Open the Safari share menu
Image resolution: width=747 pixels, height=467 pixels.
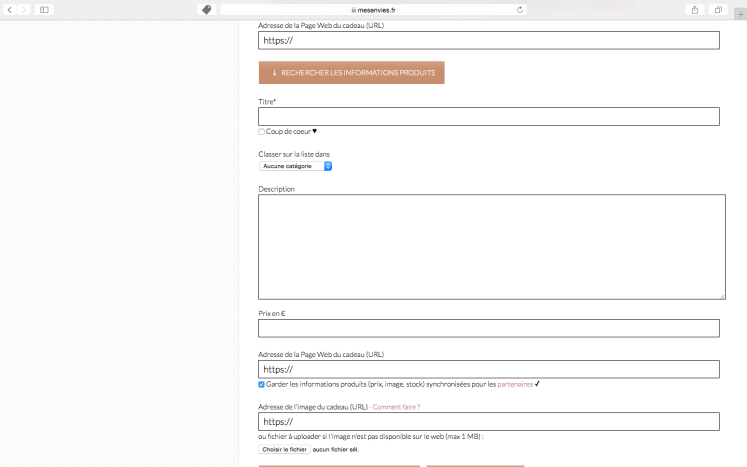[x=695, y=9]
